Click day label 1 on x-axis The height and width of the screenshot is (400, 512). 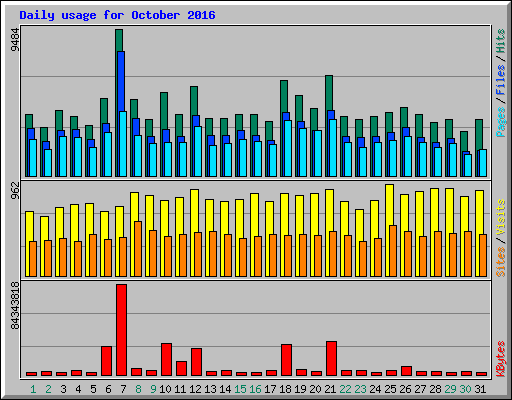[x=33, y=389]
